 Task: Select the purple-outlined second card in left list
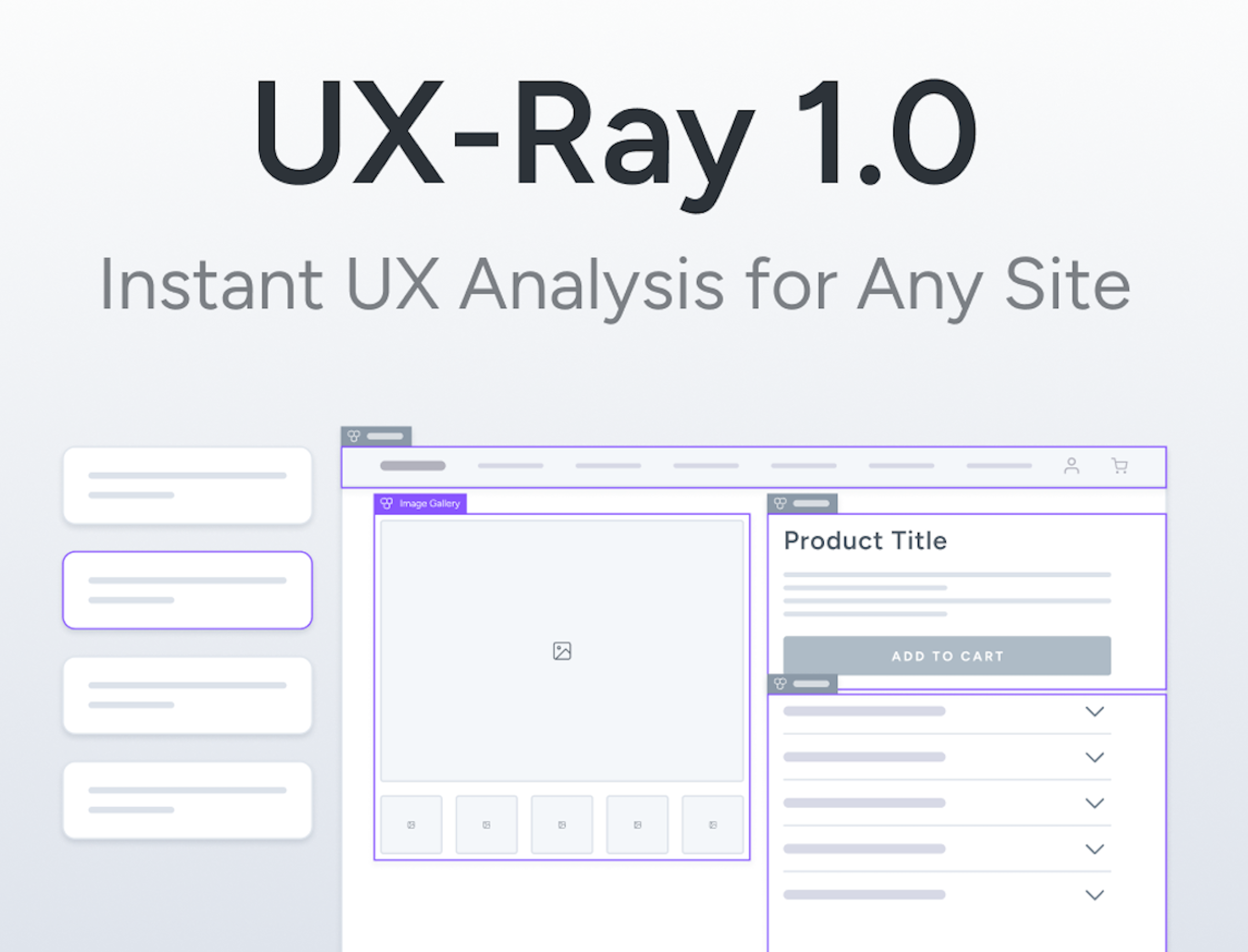tap(188, 590)
